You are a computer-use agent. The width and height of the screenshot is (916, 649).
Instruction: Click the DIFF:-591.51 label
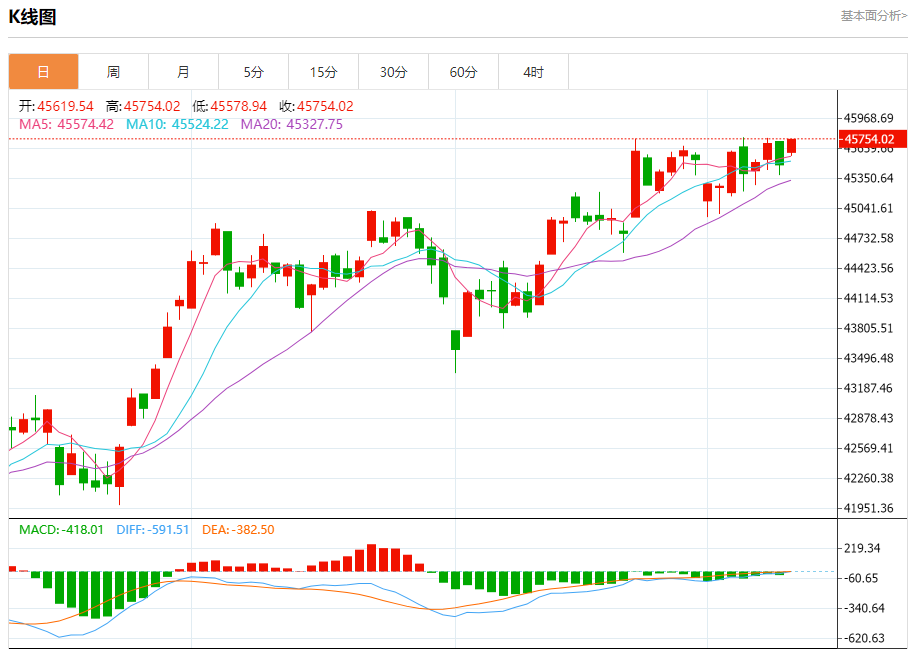153,530
